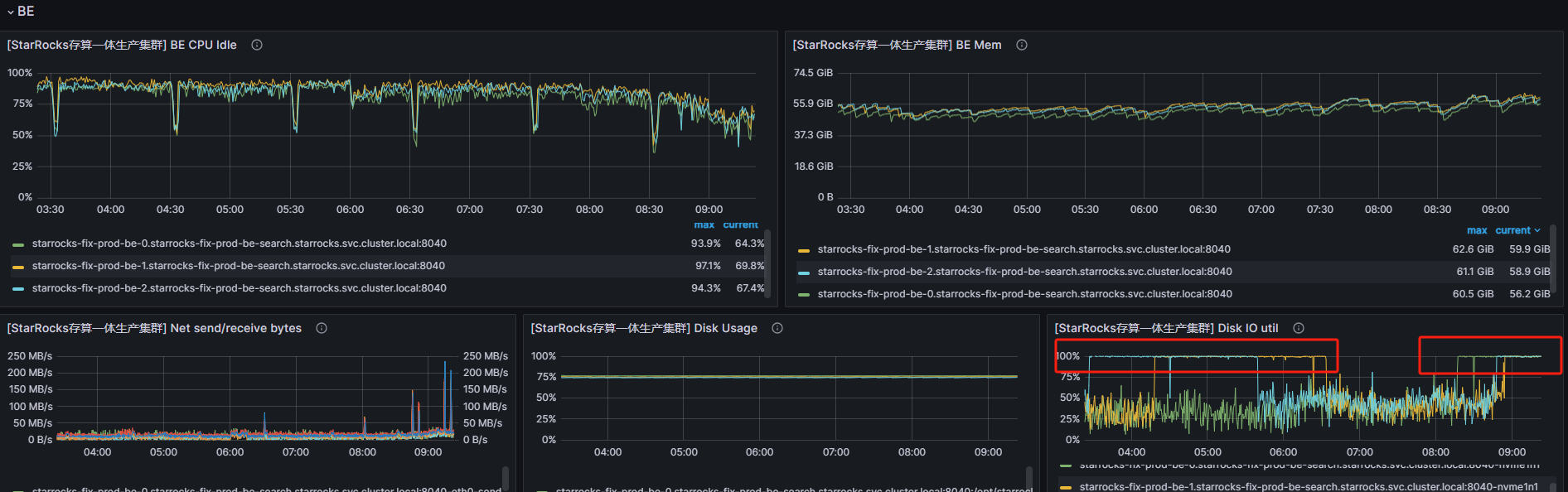Viewport: 1568px width, 492px height.
Task: Toggle be-2 series in BE CPU Idle legend
Action: pyautogui.click(x=240, y=288)
